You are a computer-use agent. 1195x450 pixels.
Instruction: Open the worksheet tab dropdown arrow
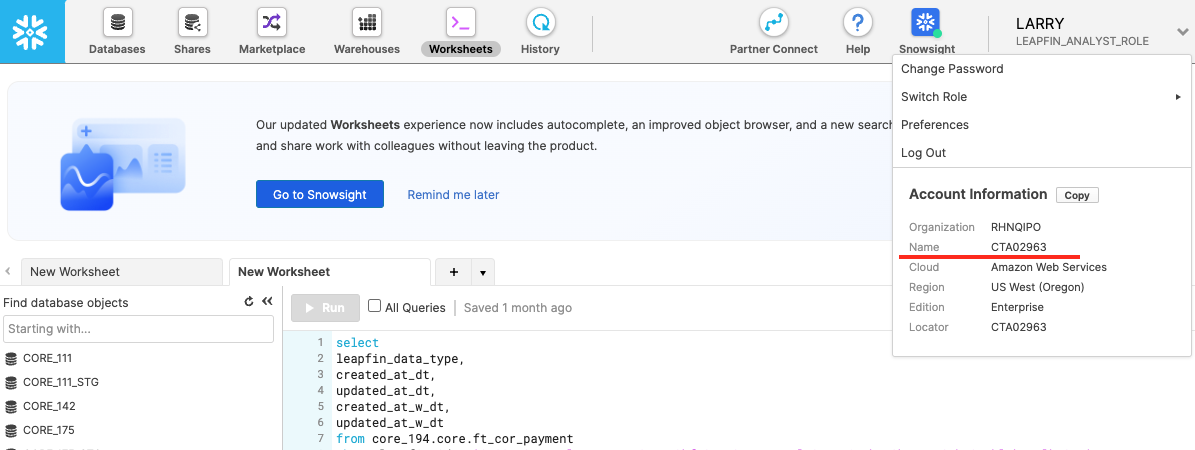tap(483, 272)
